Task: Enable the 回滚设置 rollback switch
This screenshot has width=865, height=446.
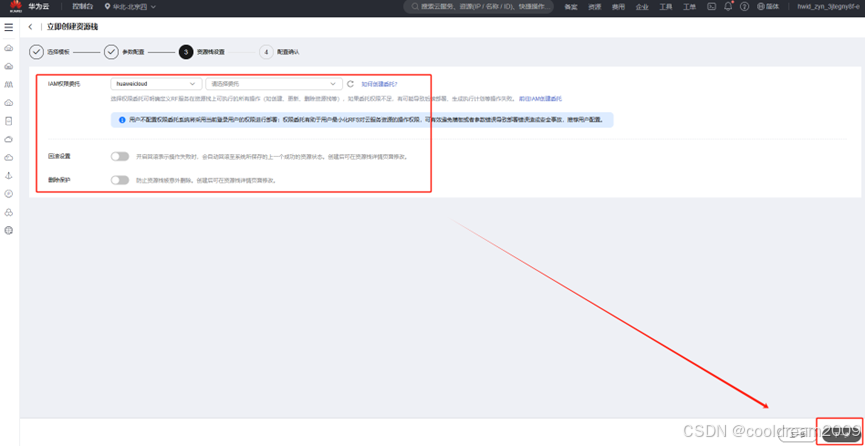Action: [120, 157]
